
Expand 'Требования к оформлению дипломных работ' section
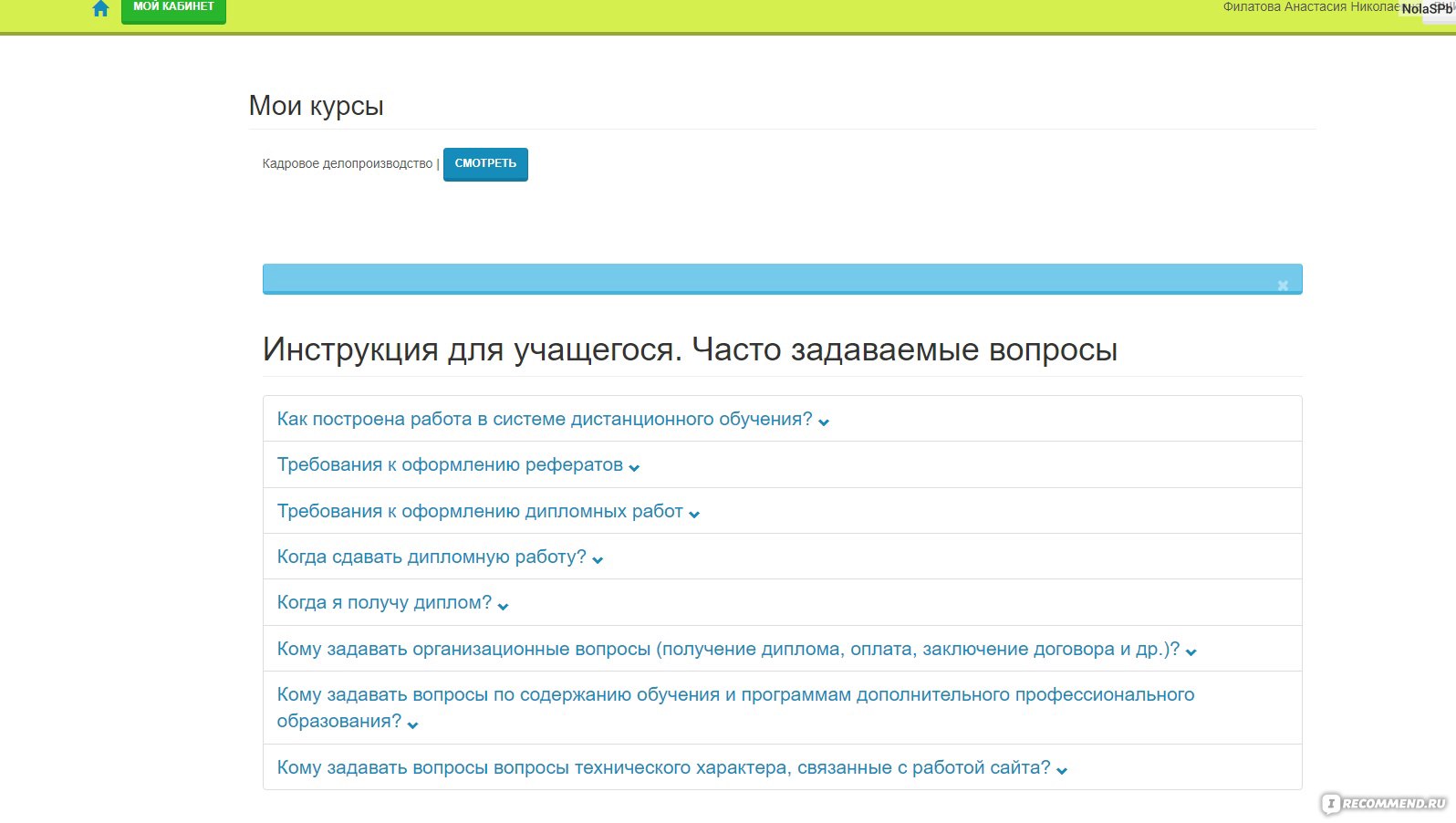[488, 511]
